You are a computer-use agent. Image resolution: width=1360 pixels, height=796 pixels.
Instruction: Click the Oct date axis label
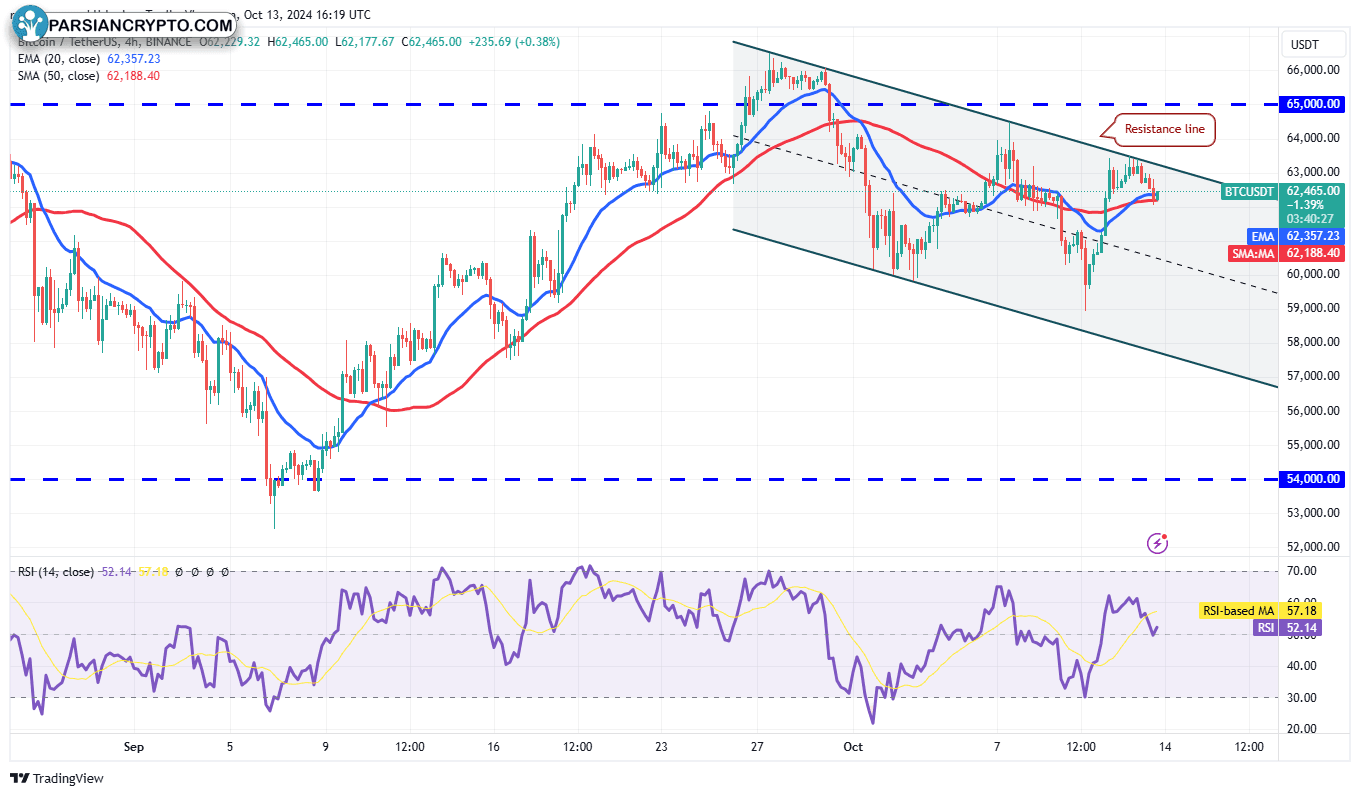(853, 747)
